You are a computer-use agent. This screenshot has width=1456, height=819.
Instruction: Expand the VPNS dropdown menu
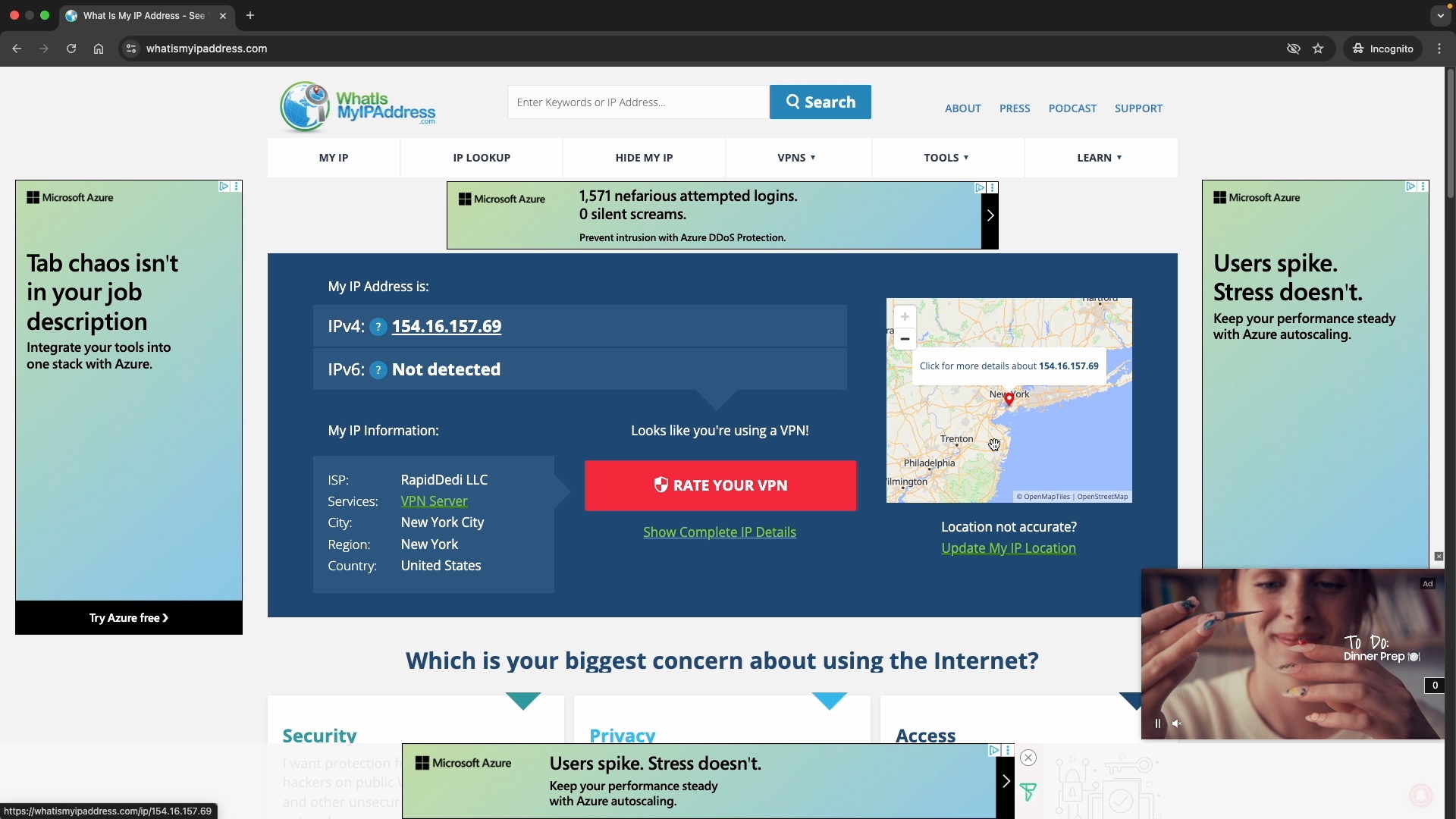[796, 158]
